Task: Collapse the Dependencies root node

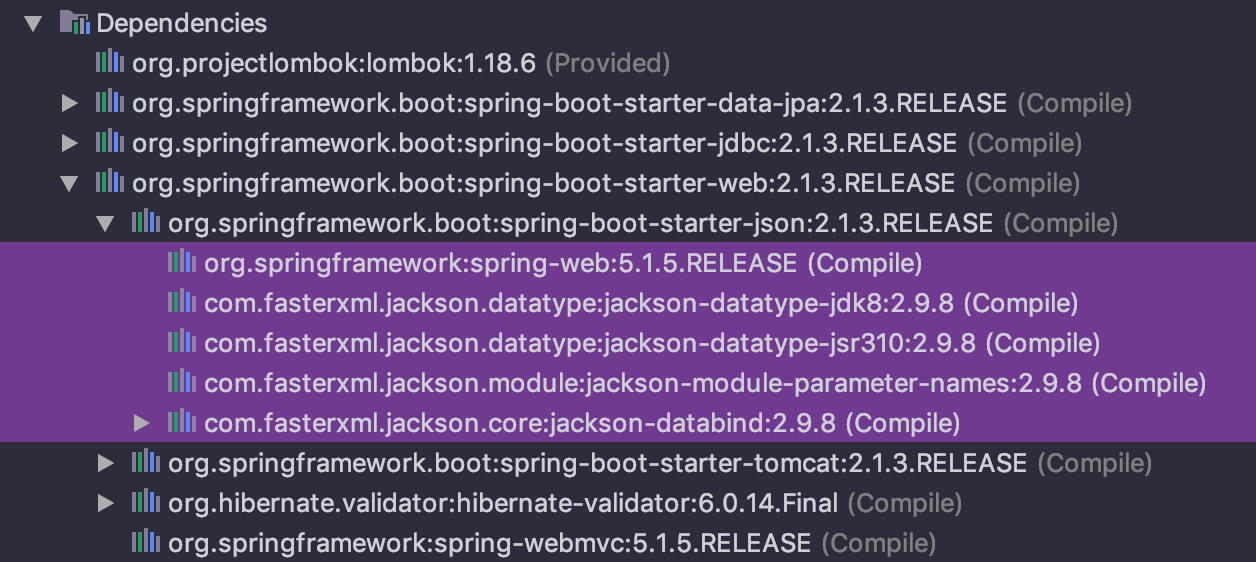Action: (34, 23)
